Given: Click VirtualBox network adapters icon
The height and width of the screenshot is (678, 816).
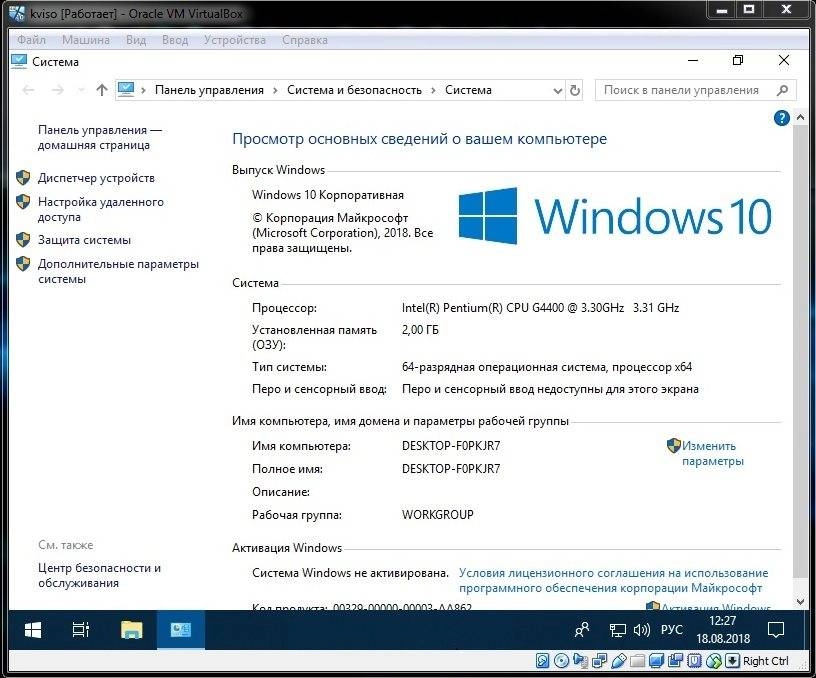Looking at the screenshot, I should [600, 661].
